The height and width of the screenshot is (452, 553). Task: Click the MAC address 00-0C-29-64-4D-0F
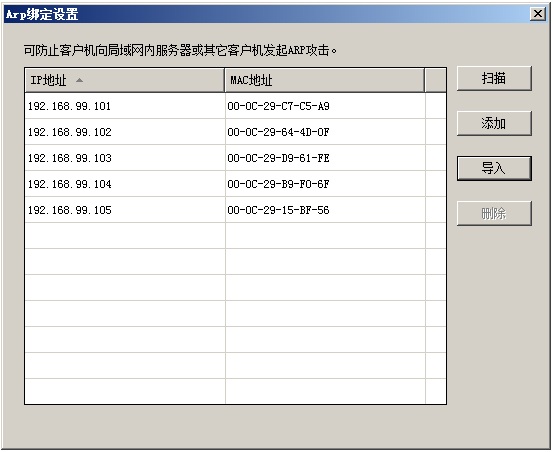[x=278, y=132]
